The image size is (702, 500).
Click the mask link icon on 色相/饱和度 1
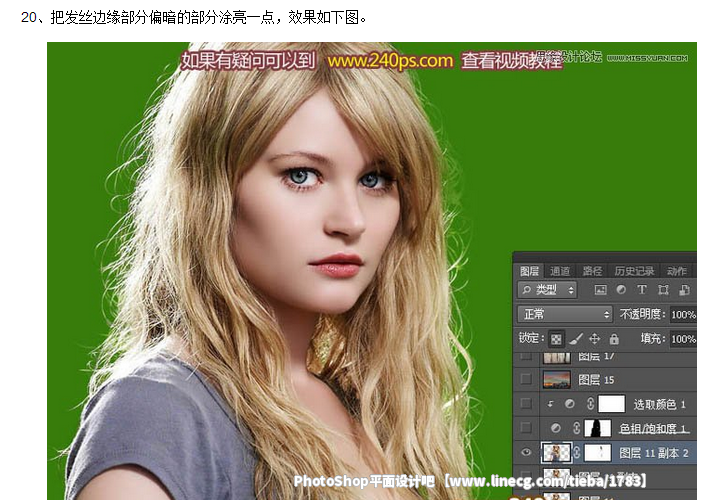[577, 428]
